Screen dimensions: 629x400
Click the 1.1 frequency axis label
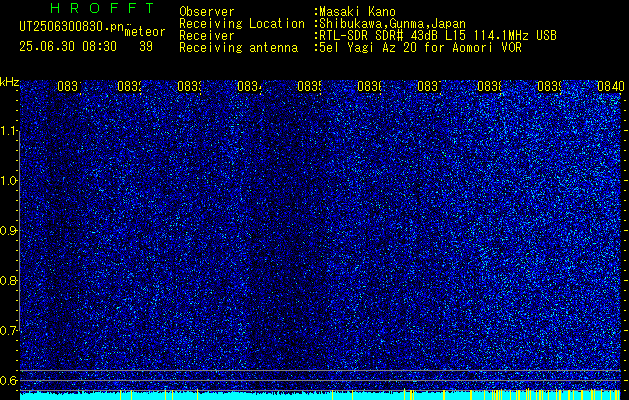click(x=9, y=131)
